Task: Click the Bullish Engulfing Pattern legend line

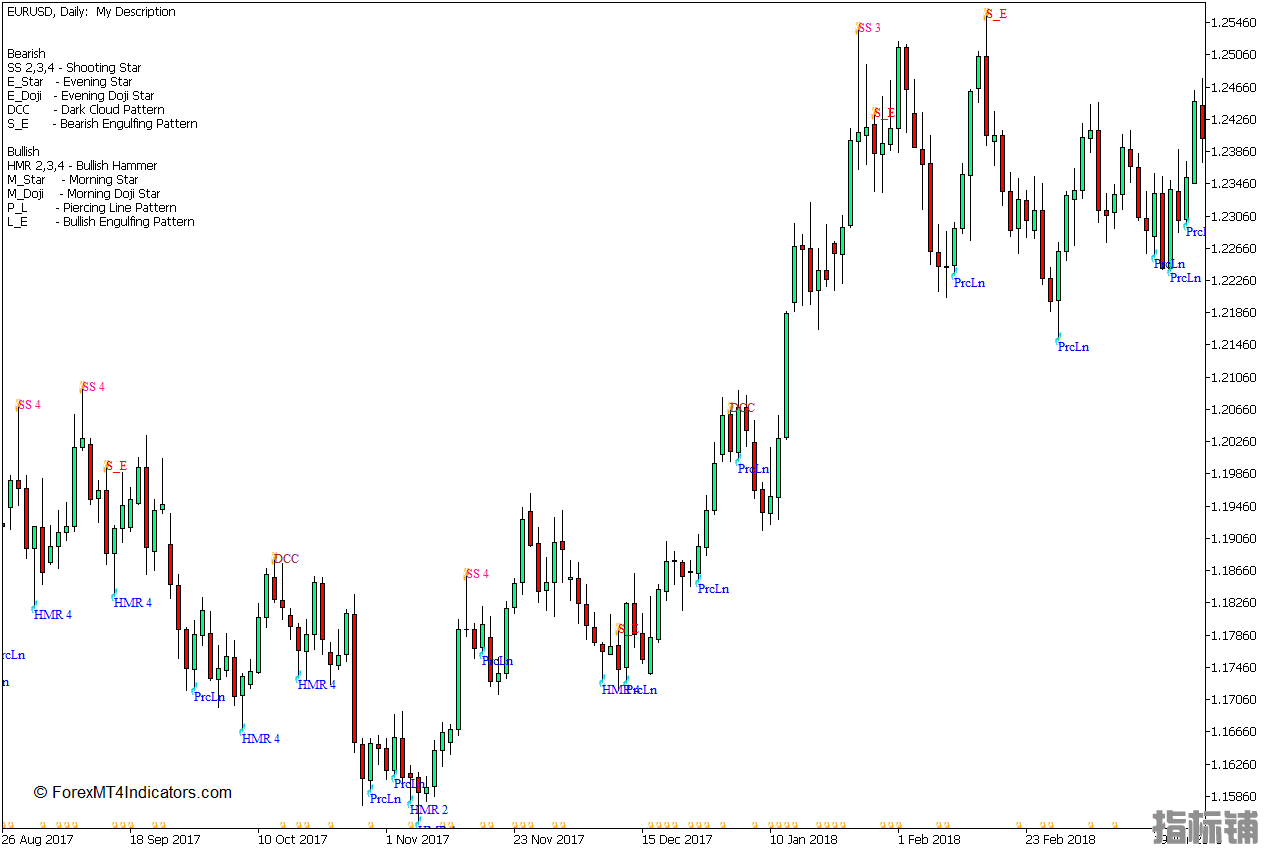Action: pos(101,222)
